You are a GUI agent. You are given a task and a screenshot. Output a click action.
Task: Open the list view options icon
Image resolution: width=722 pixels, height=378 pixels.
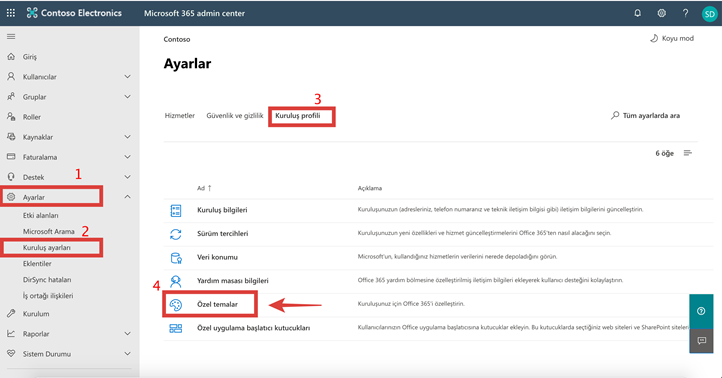pyautogui.click(x=687, y=153)
